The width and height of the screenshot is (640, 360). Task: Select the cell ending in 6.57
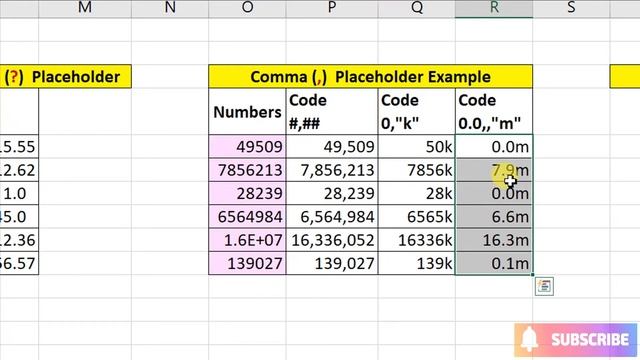pos(19,263)
